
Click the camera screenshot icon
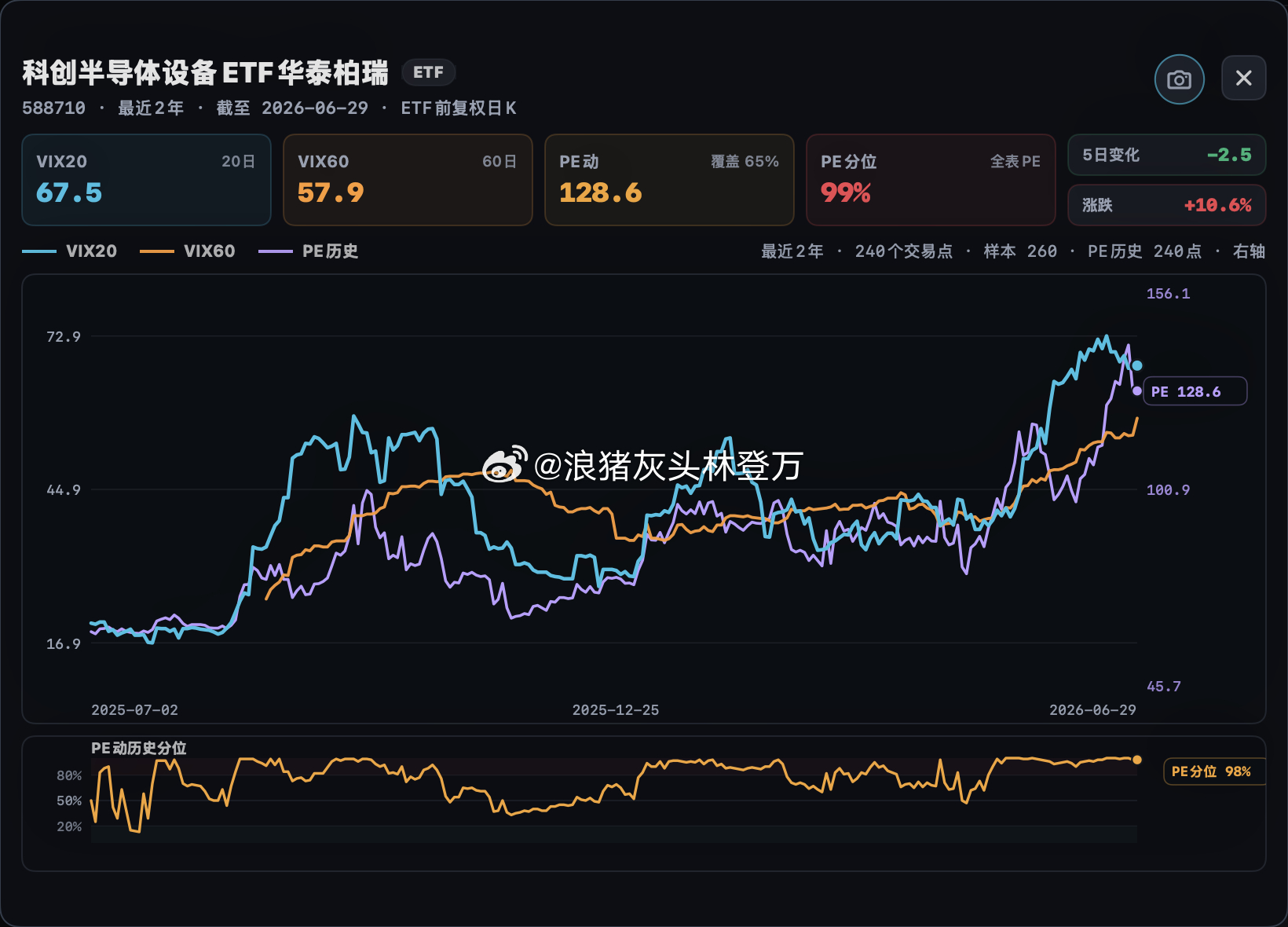click(1179, 79)
